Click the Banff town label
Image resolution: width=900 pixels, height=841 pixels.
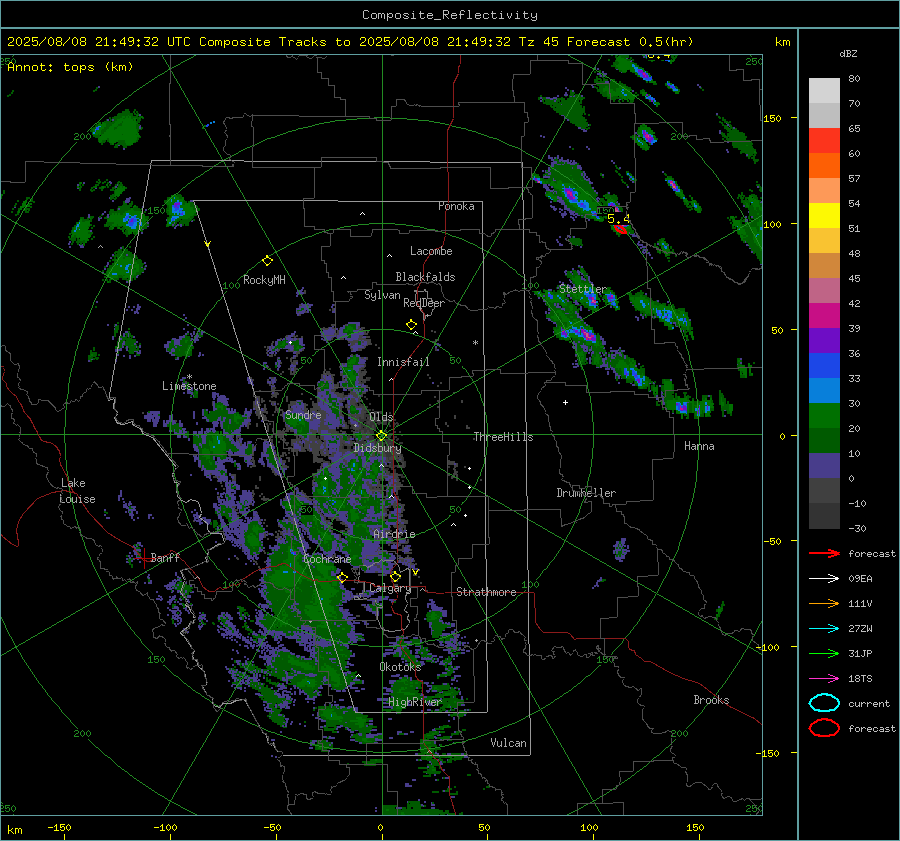[x=165, y=557]
